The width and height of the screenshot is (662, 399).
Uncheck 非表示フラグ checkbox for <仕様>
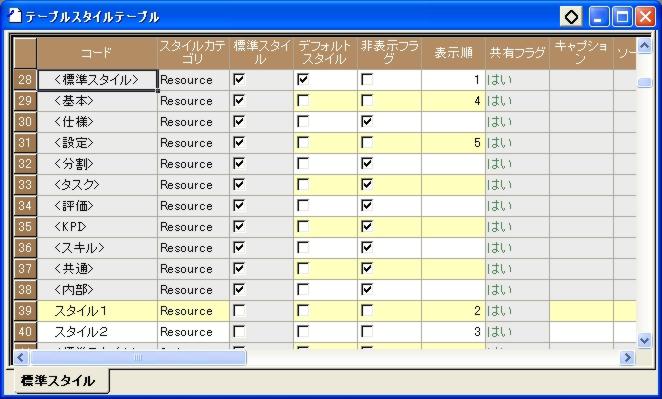[367, 122]
